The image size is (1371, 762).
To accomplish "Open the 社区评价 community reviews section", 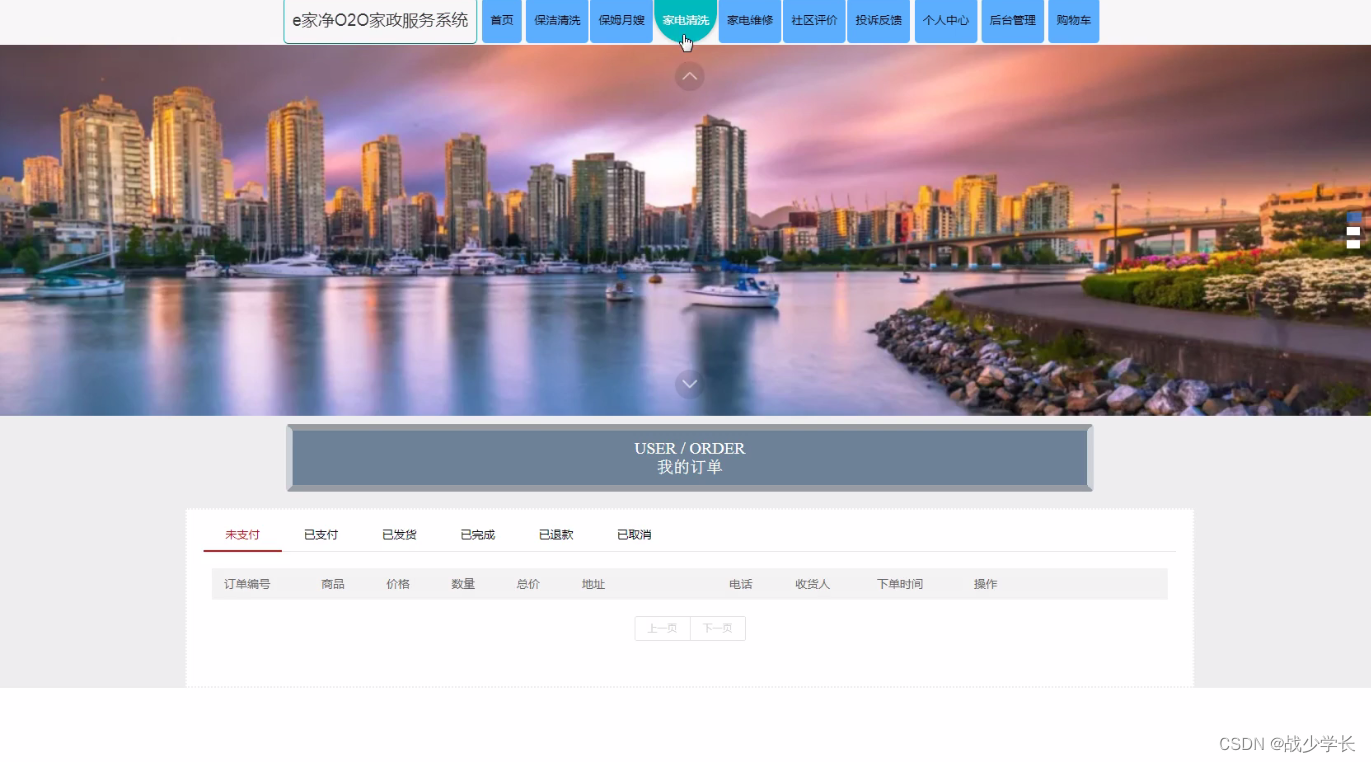I will 813,21.
